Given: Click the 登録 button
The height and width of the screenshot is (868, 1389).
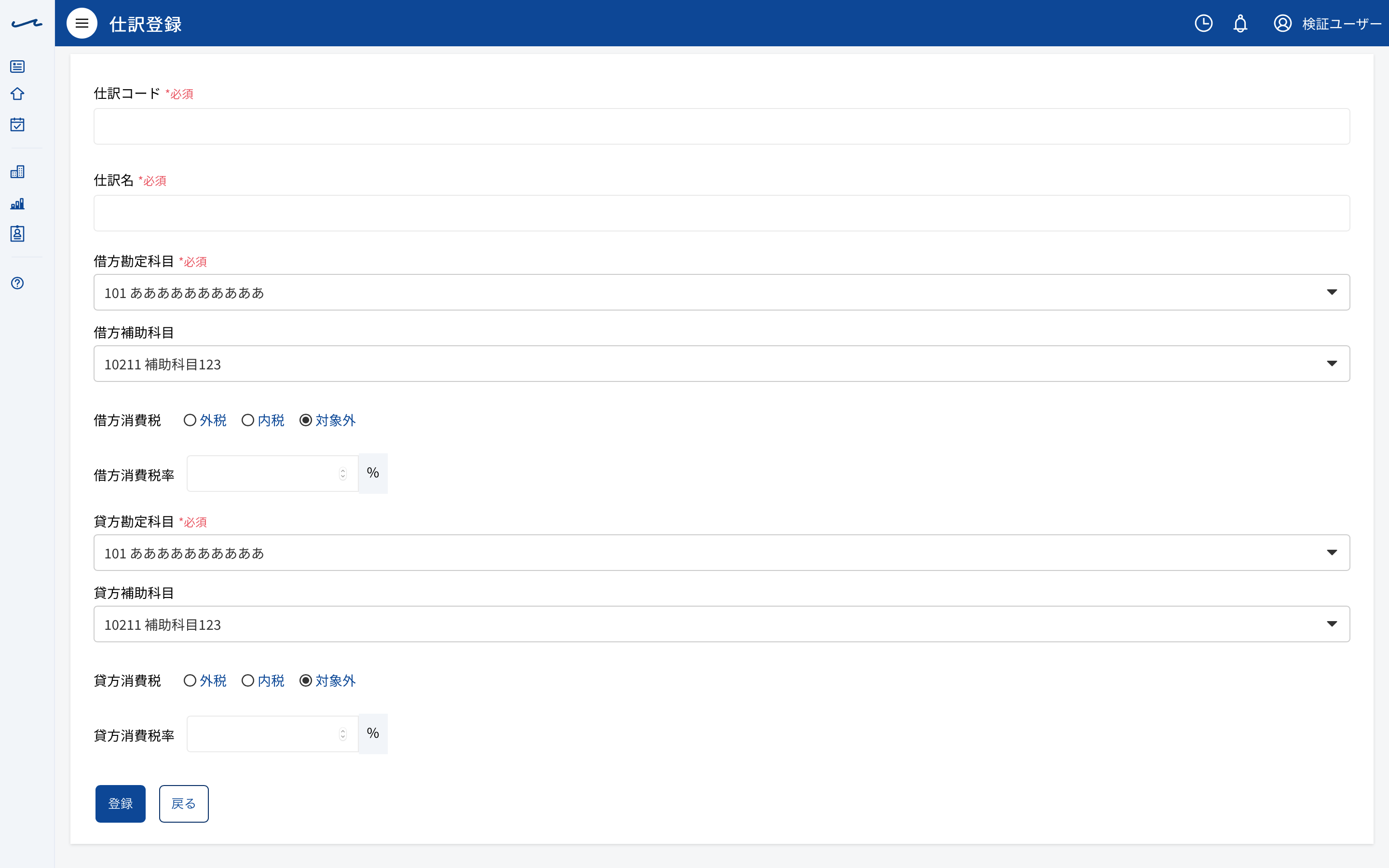Looking at the screenshot, I should click(121, 804).
